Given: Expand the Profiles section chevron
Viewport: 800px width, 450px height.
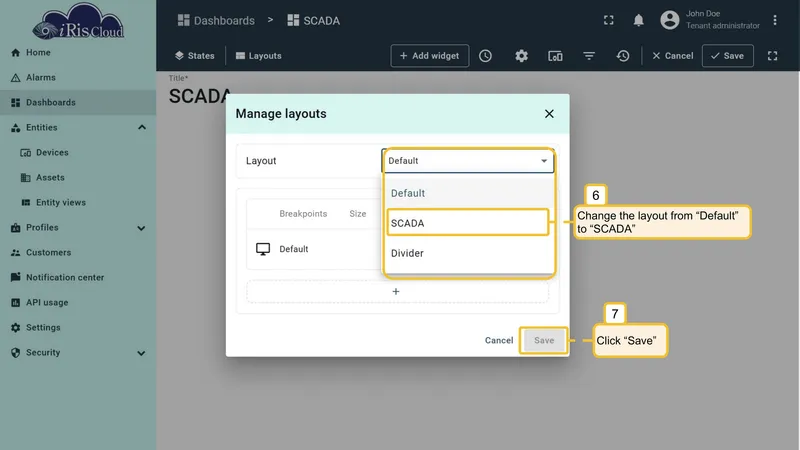Looking at the screenshot, I should point(141,228).
